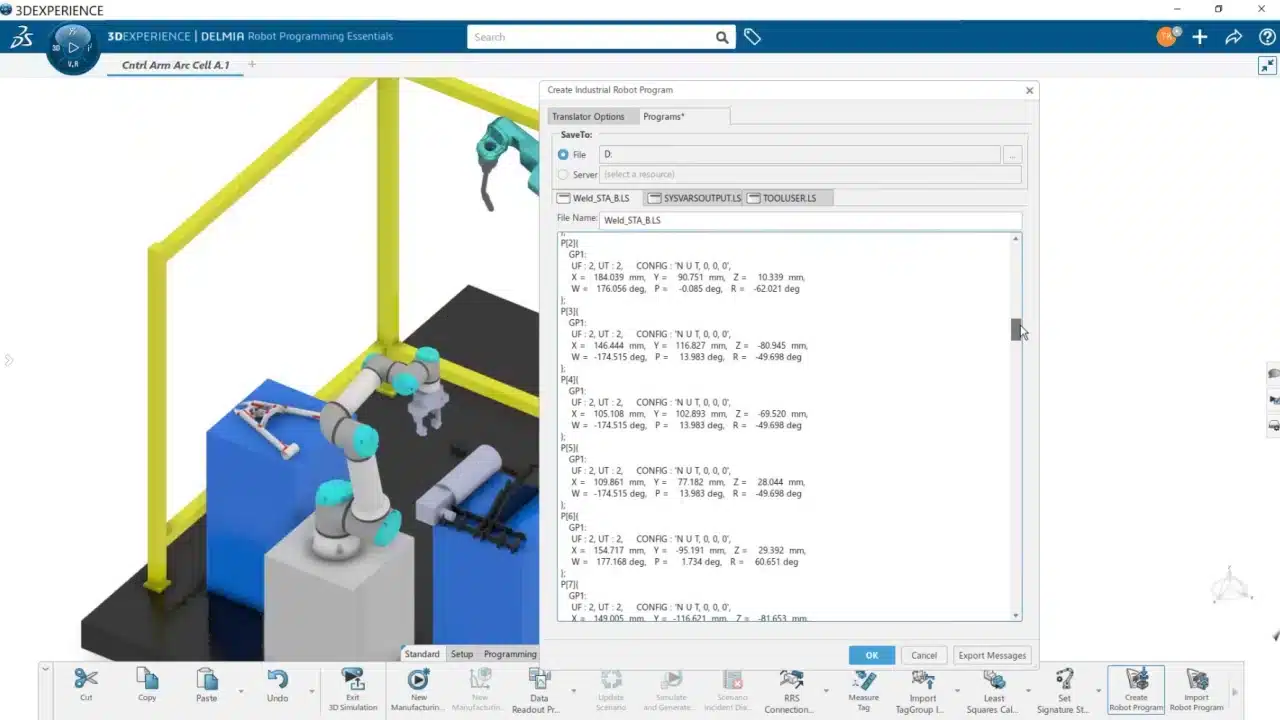Select the Server radio button
The height and width of the screenshot is (720, 1280).
[x=563, y=174]
